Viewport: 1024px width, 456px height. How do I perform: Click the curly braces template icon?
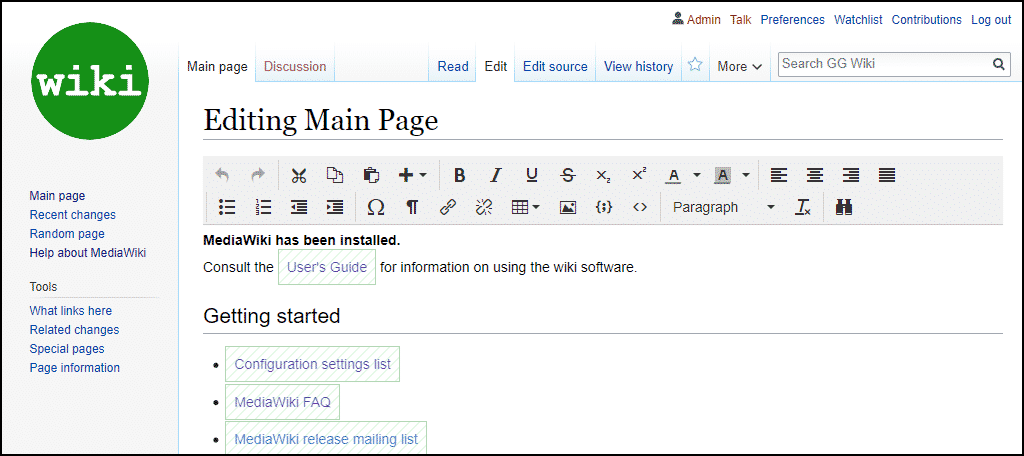coord(604,207)
